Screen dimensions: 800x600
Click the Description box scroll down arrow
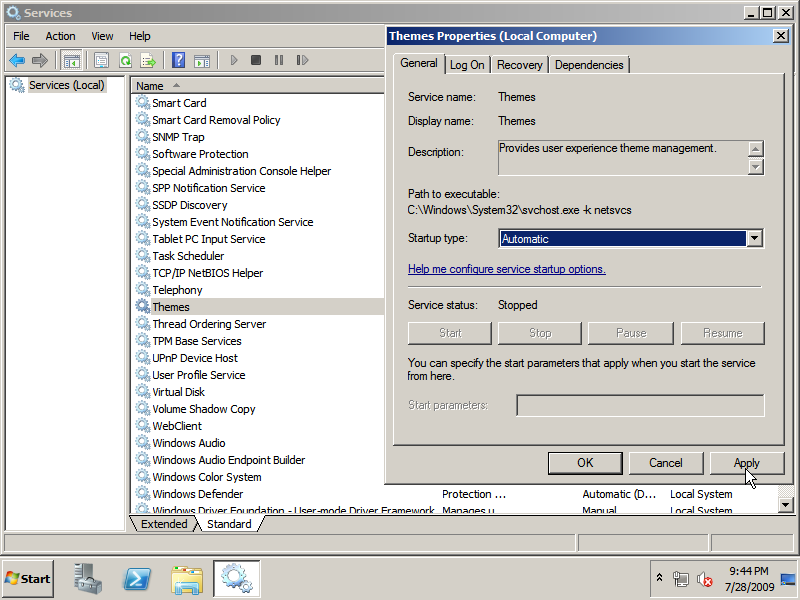coord(756,166)
